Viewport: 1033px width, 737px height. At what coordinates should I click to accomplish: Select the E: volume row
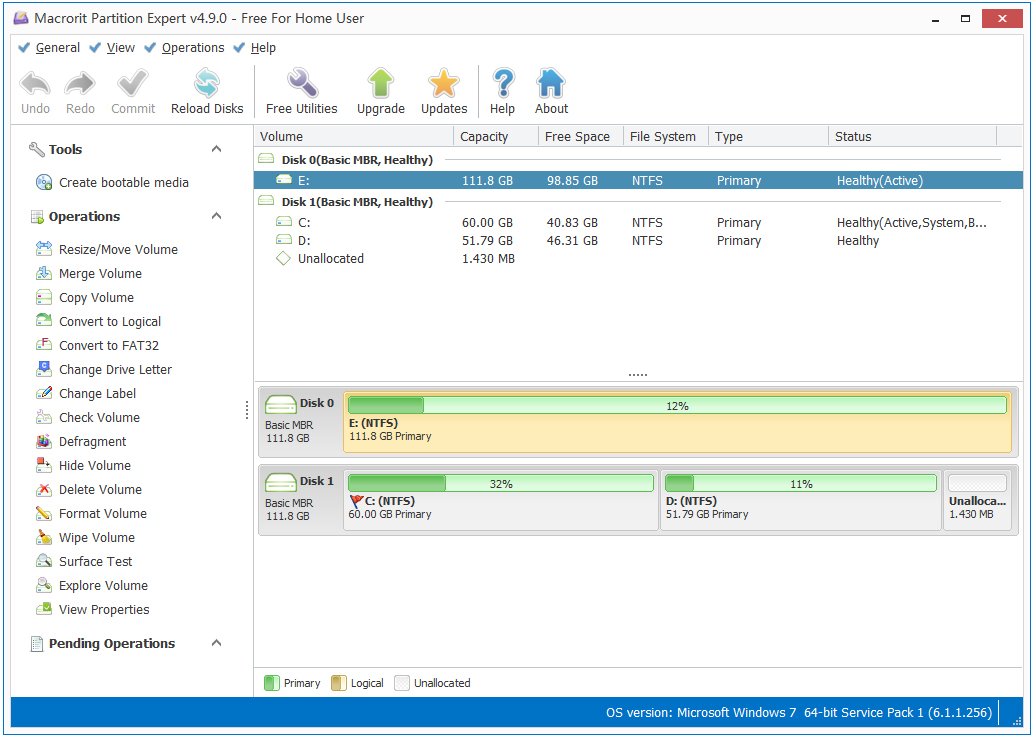(x=638, y=180)
